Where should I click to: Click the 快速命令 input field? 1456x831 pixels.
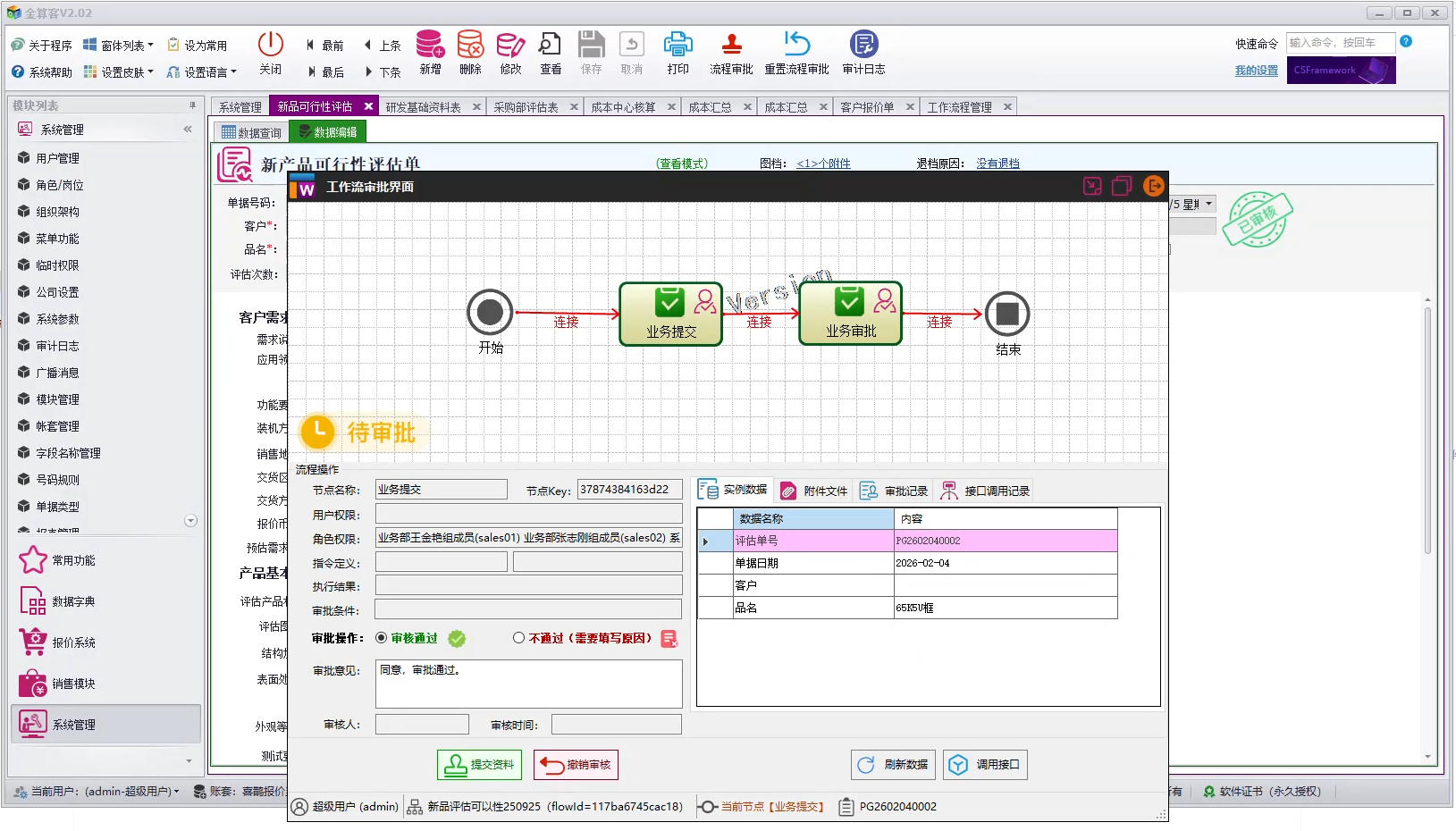[1340, 43]
